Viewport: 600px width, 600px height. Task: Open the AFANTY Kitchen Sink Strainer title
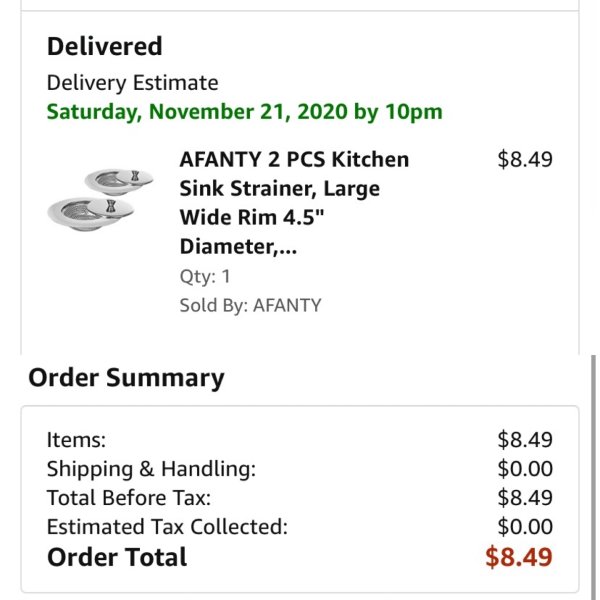[x=294, y=203]
